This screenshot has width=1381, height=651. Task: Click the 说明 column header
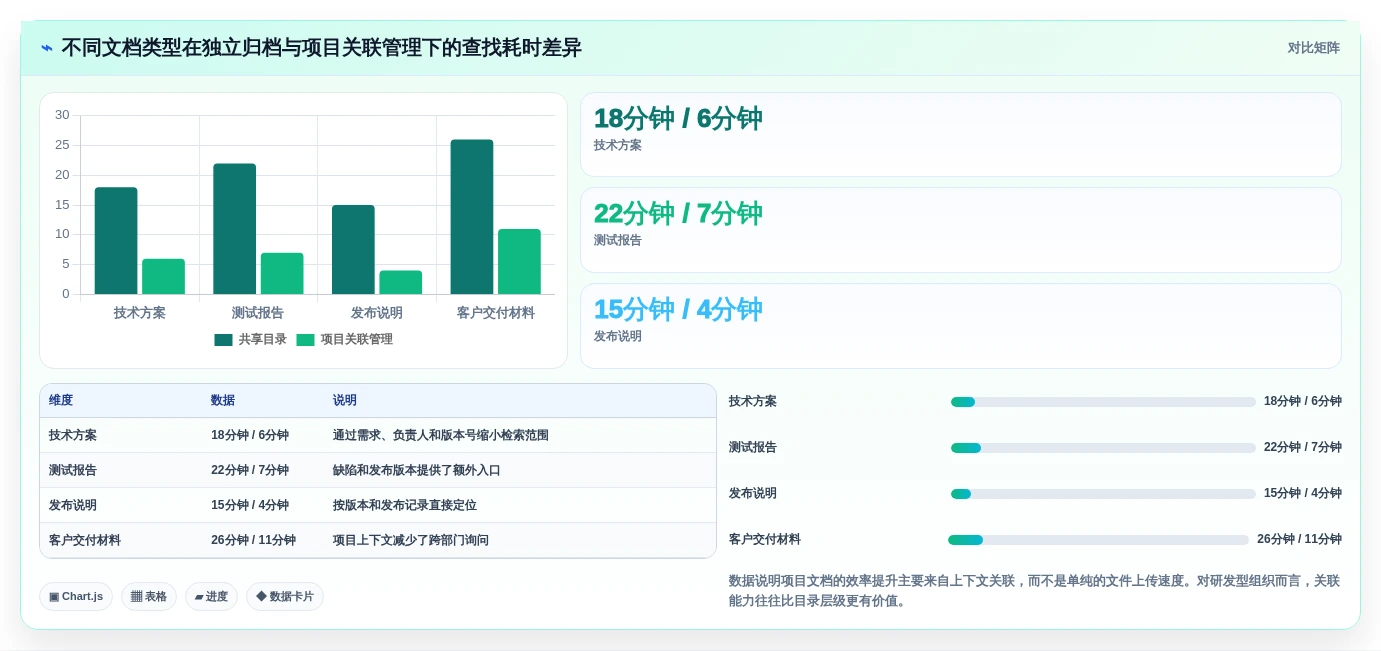click(x=345, y=400)
